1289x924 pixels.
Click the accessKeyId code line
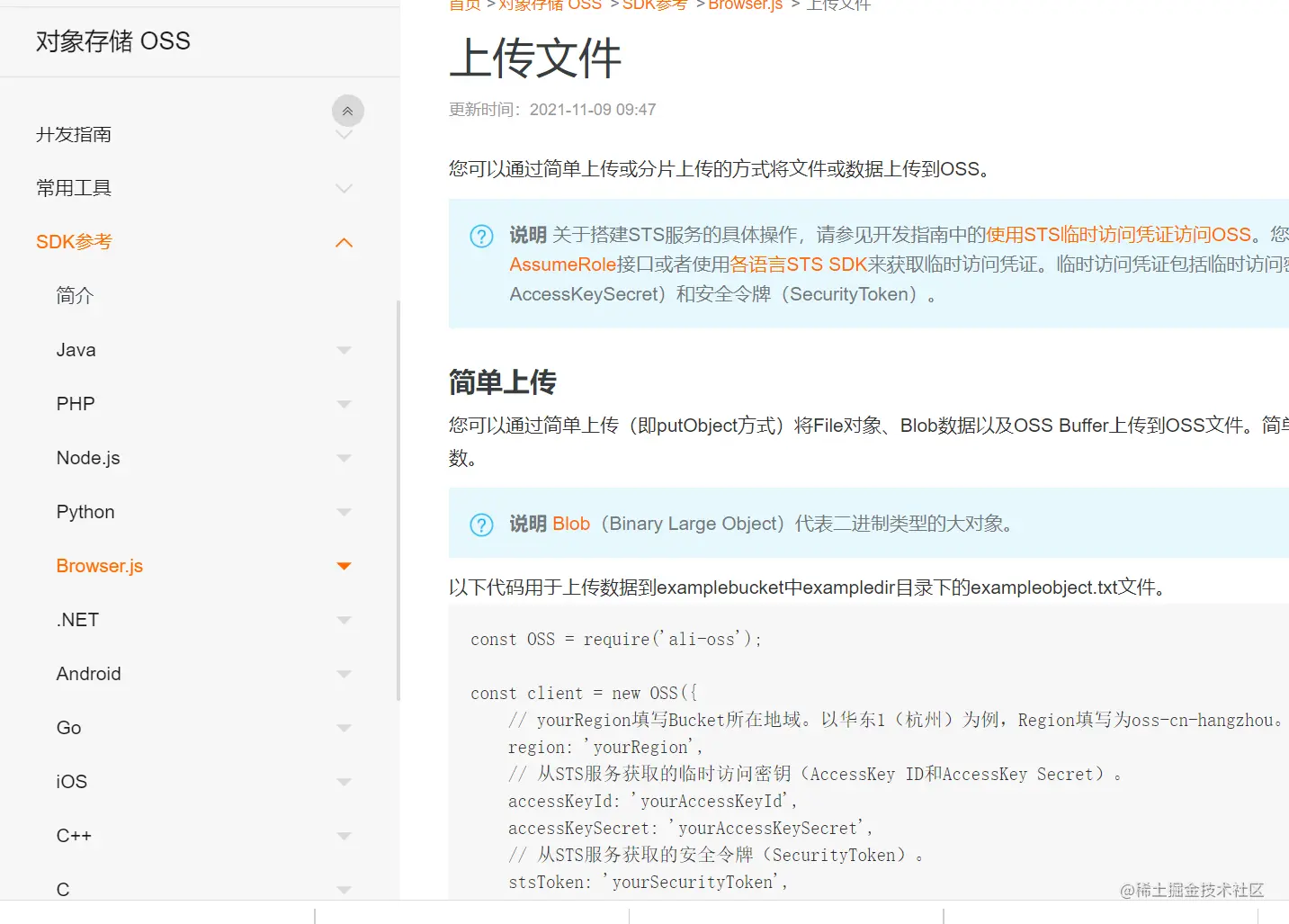(x=652, y=802)
